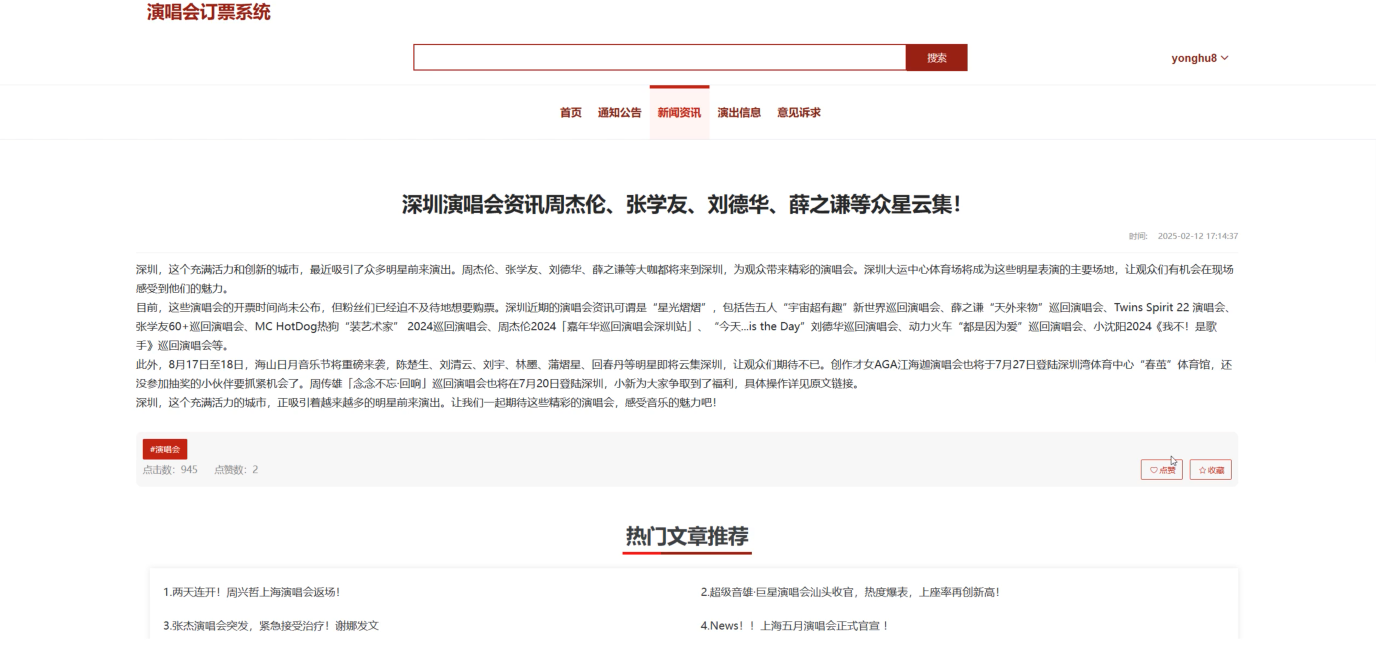Viewport: 1376px width, 658px height.
Task: Click the 搜索 search button
Action: pos(936,58)
